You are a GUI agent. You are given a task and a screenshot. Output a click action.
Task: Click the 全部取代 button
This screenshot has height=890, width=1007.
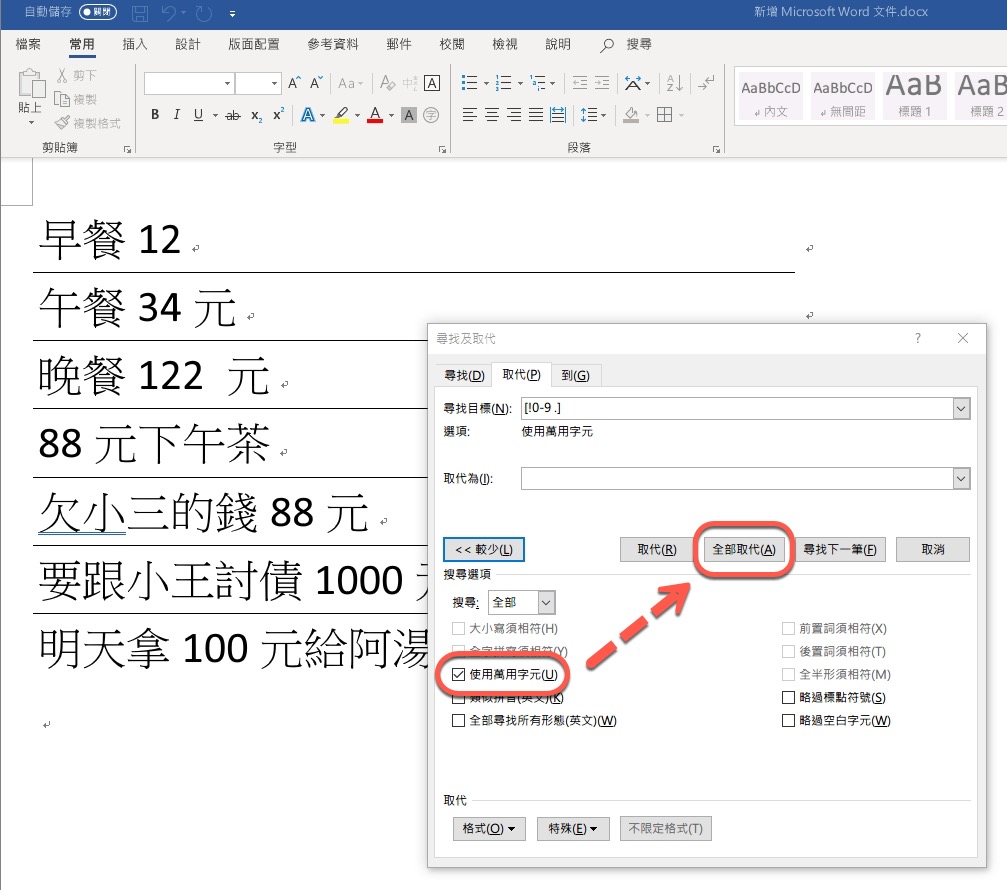(x=743, y=550)
